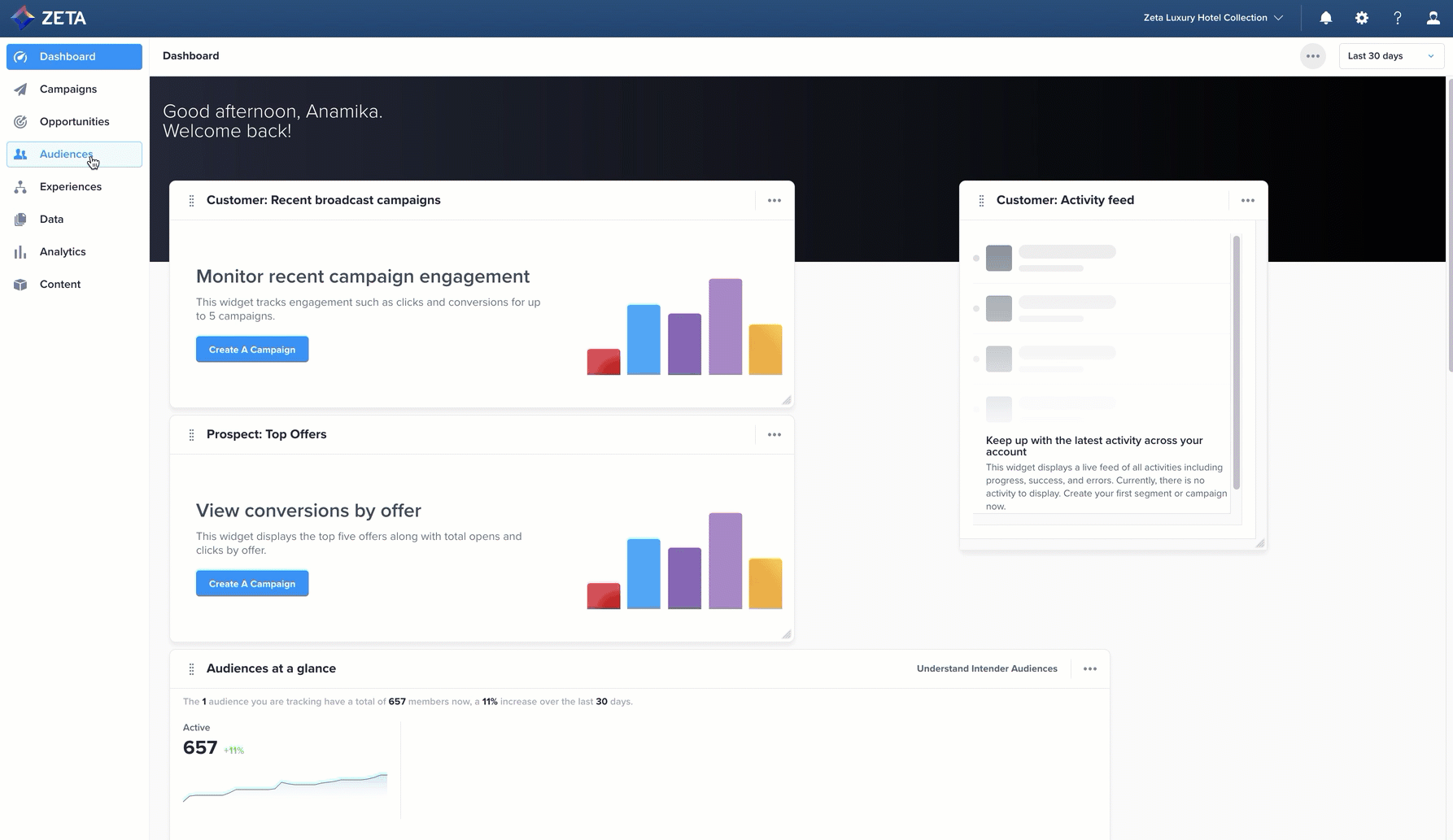
Task: Open Audiences at a glance options menu
Action: pos(1090,669)
